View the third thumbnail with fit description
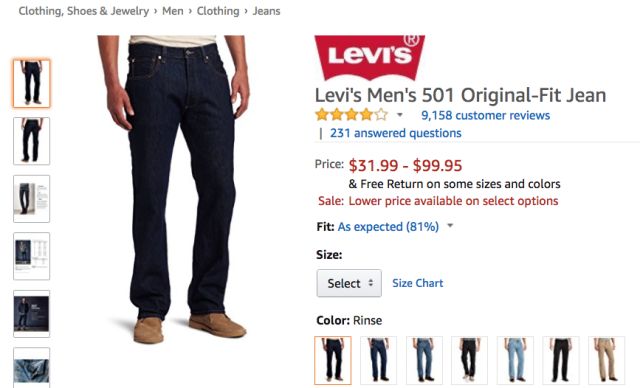This screenshot has width=640, height=388. point(31,199)
